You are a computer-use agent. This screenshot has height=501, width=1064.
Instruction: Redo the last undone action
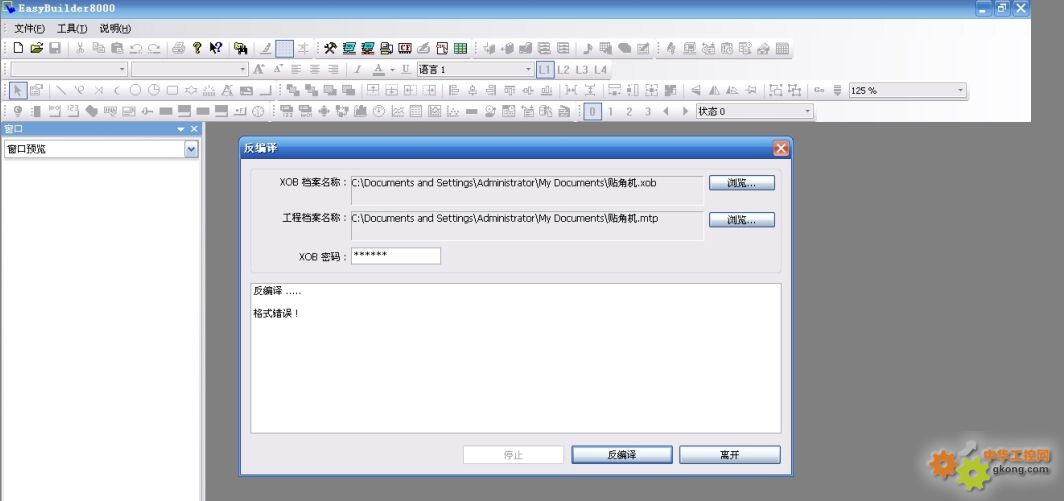(154, 48)
